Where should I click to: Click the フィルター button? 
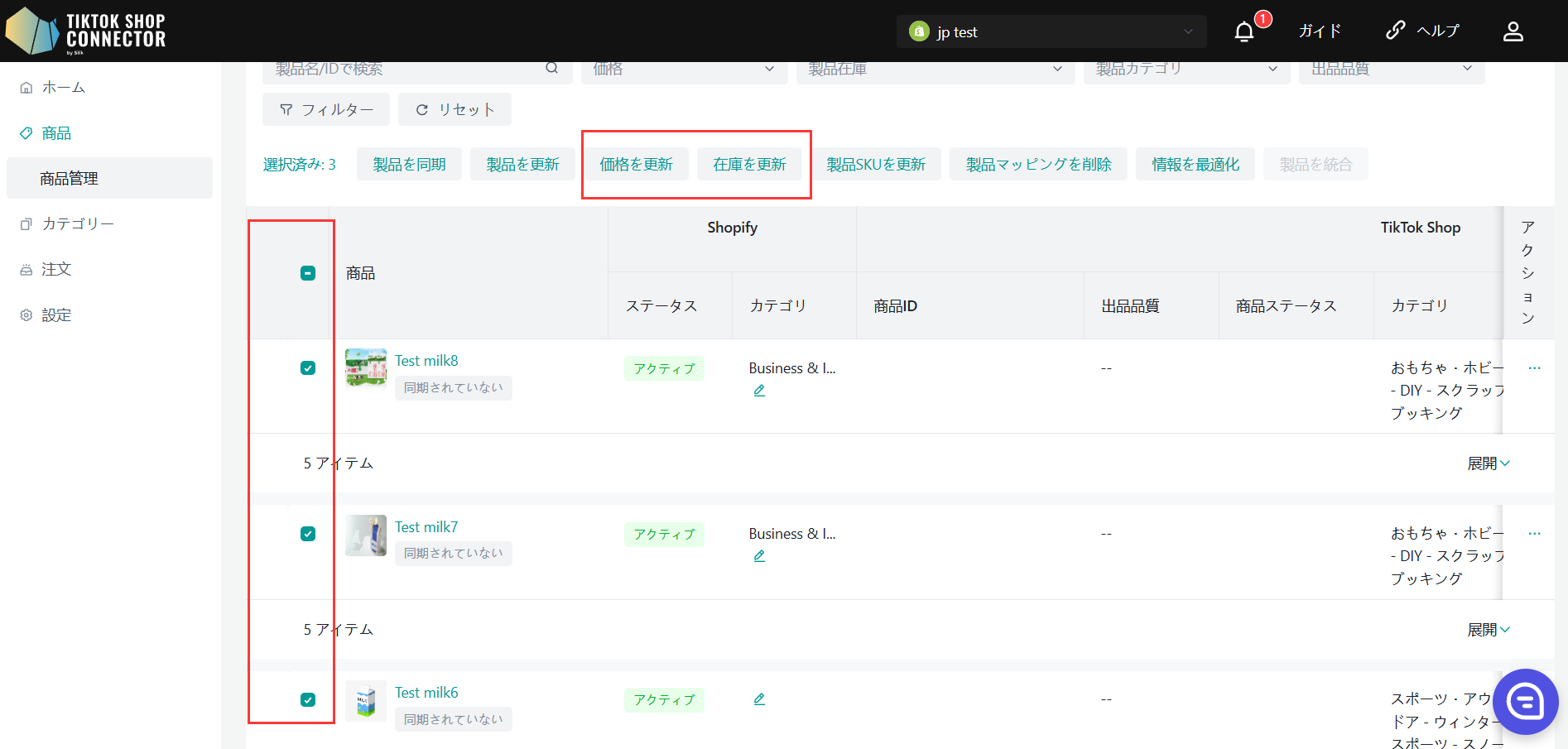(x=326, y=109)
